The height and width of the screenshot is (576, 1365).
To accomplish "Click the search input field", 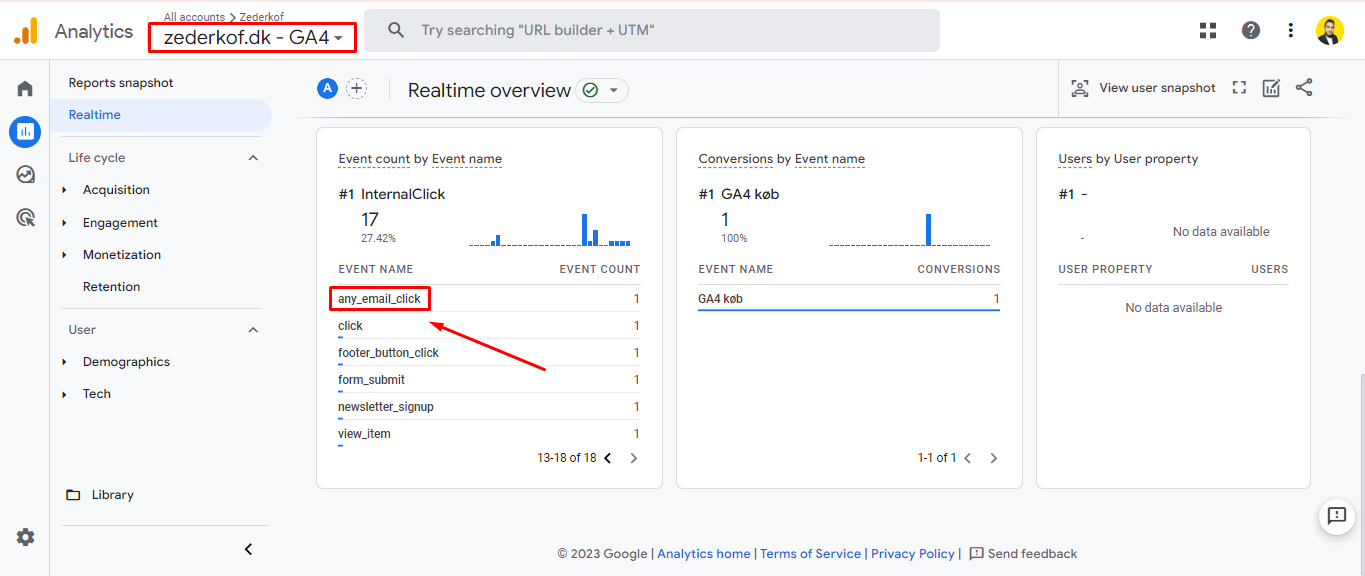I will pyautogui.click(x=651, y=31).
